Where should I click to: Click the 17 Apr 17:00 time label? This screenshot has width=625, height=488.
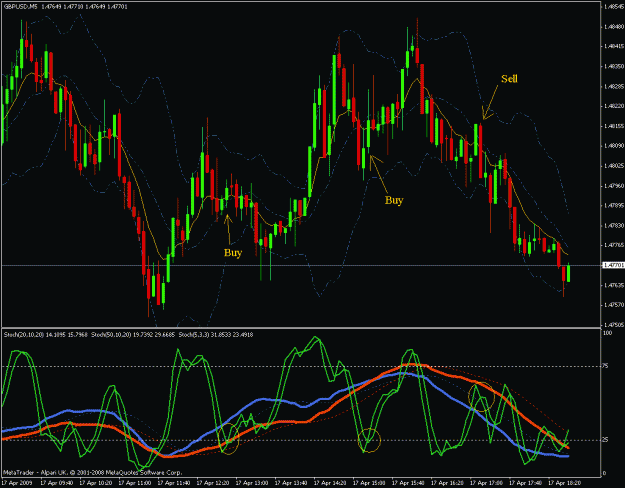tap(486, 483)
